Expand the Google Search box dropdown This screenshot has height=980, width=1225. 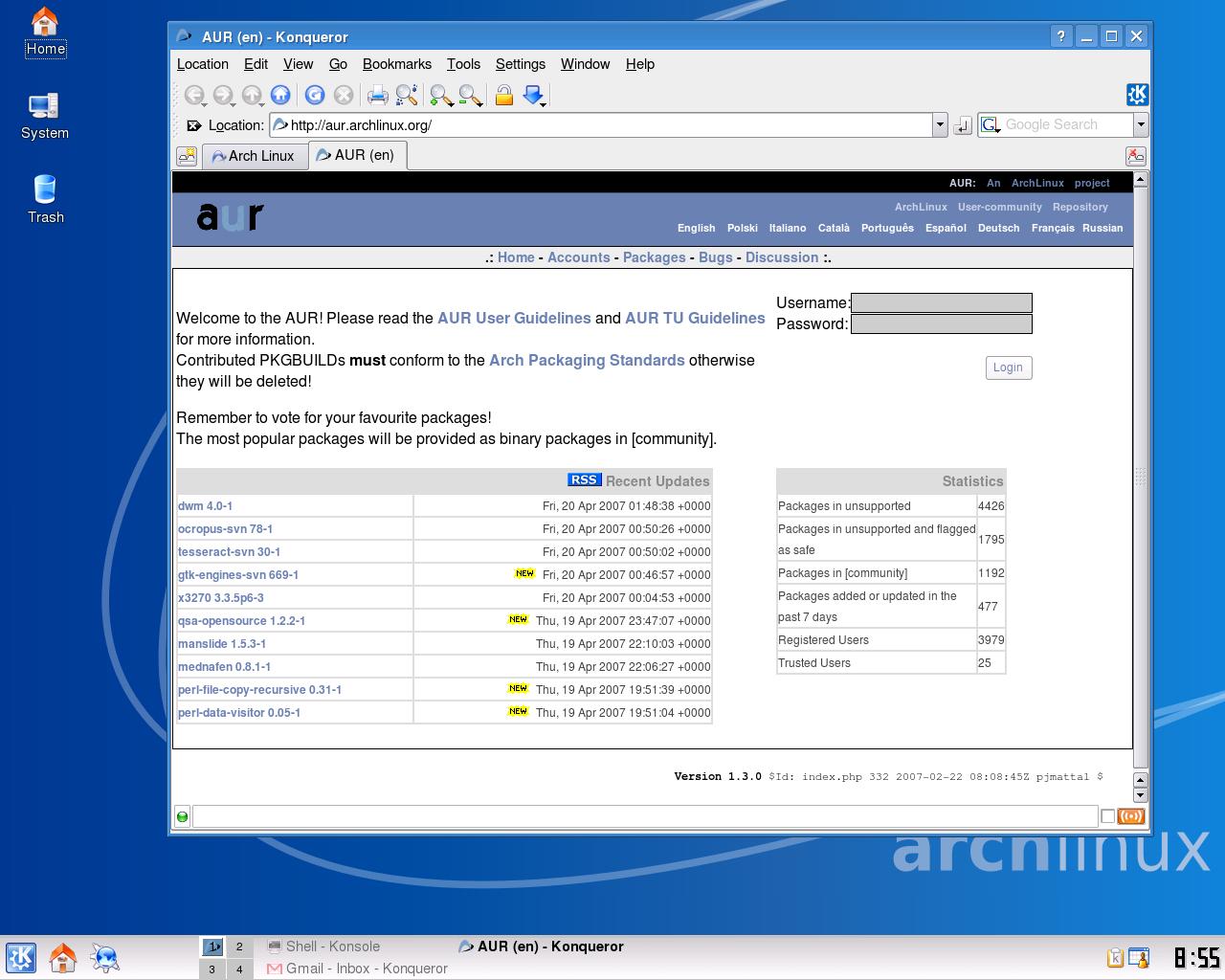(1140, 125)
